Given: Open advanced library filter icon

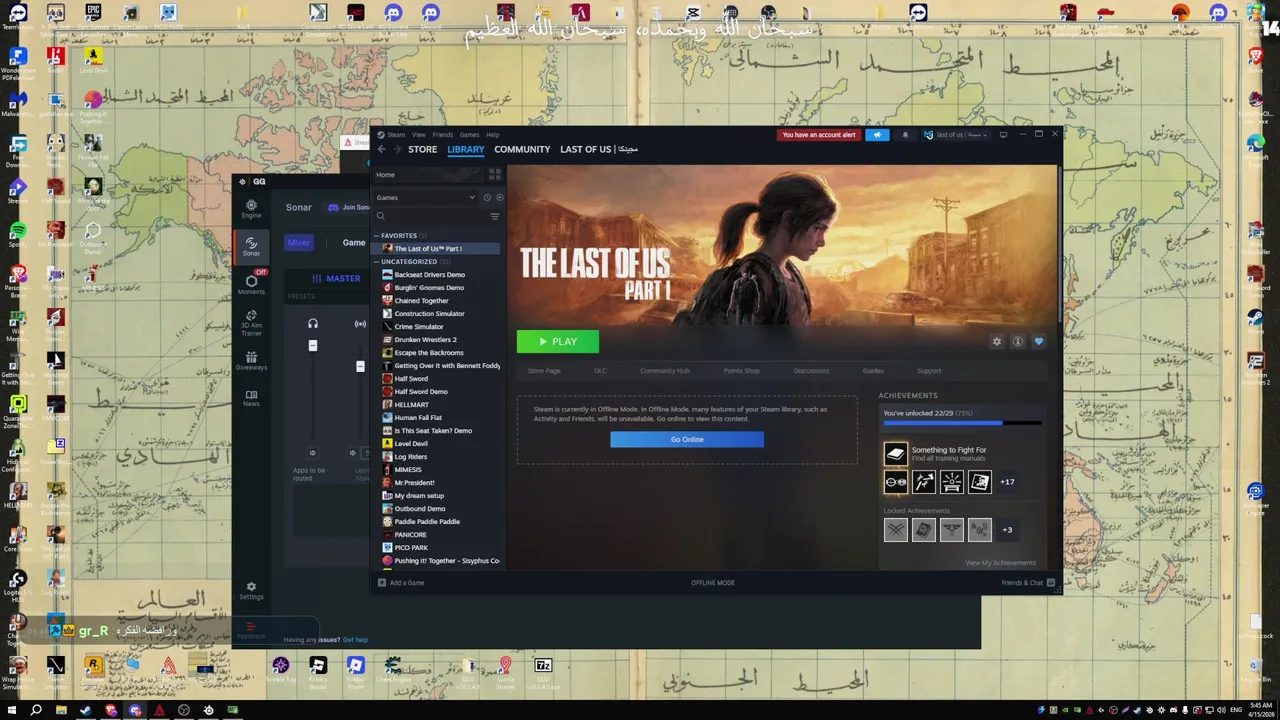Looking at the screenshot, I should click(494, 216).
